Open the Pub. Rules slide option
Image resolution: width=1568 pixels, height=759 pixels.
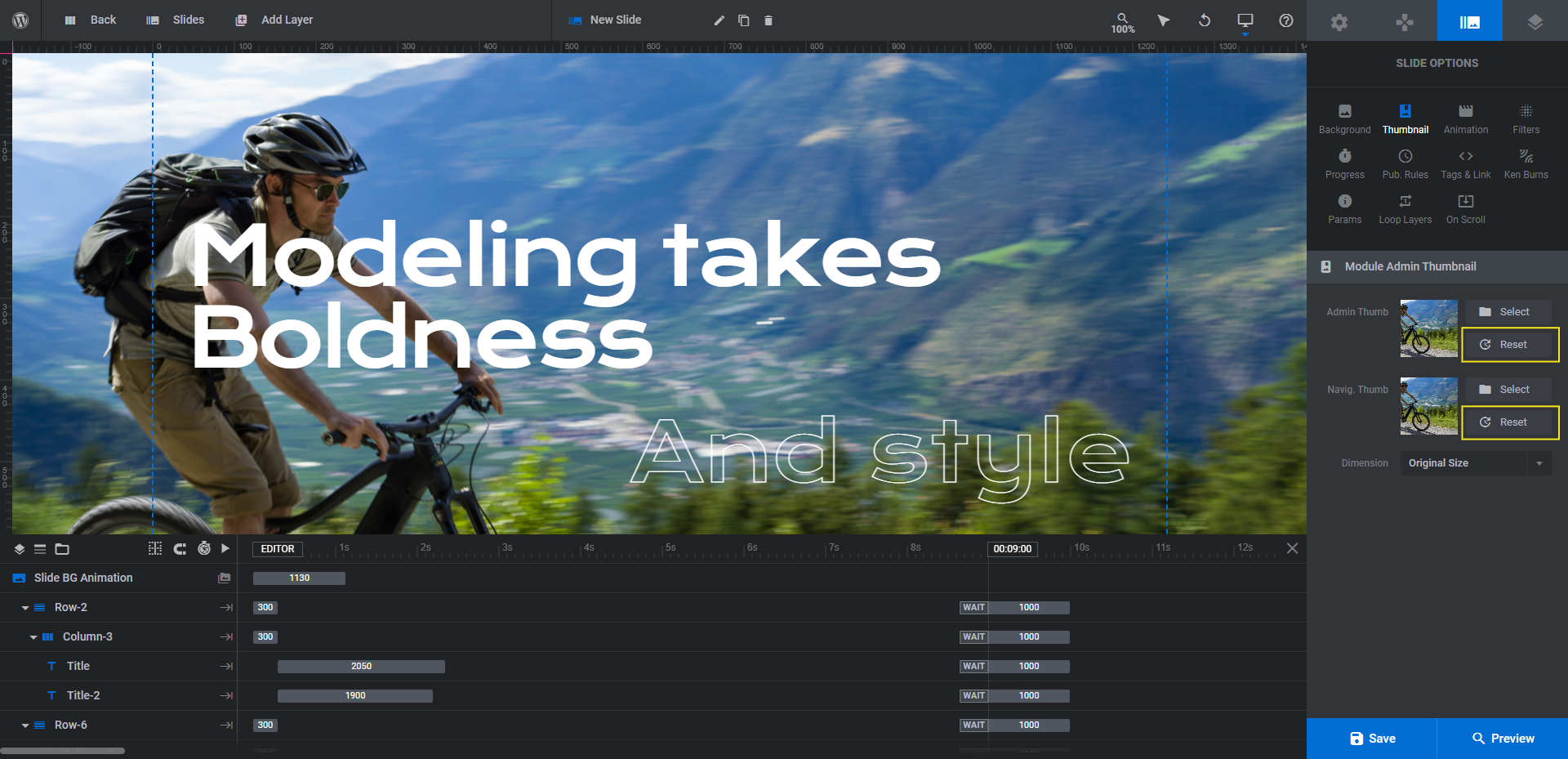(1405, 164)
